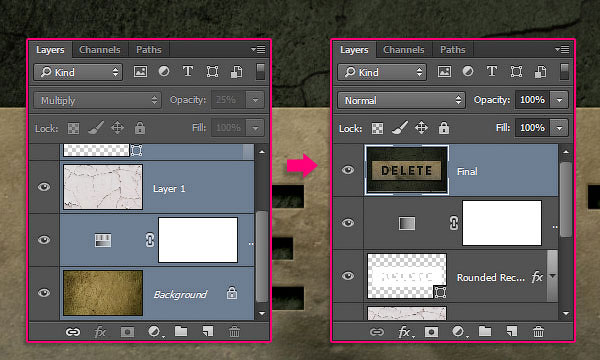Create adjustment layer in left panel
Image resolution: width=600 pixels, height=360 pixels.
click(155, 332)
